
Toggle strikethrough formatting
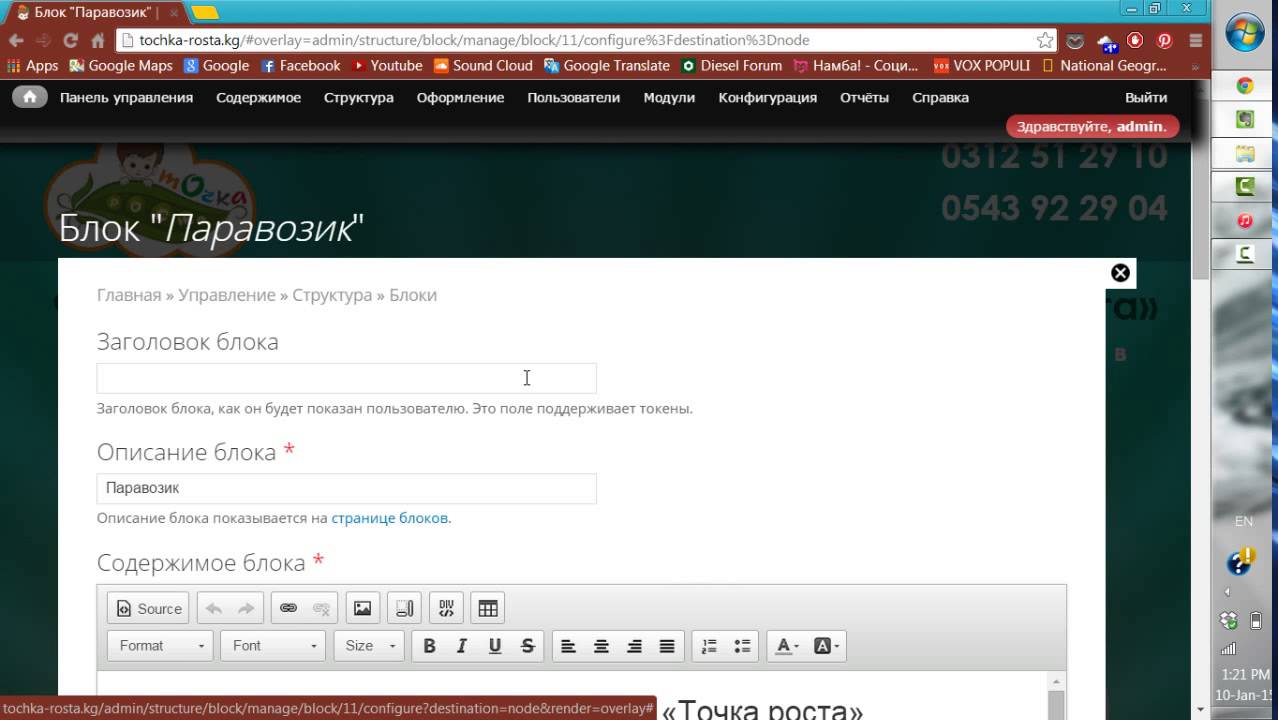[527, 646]
